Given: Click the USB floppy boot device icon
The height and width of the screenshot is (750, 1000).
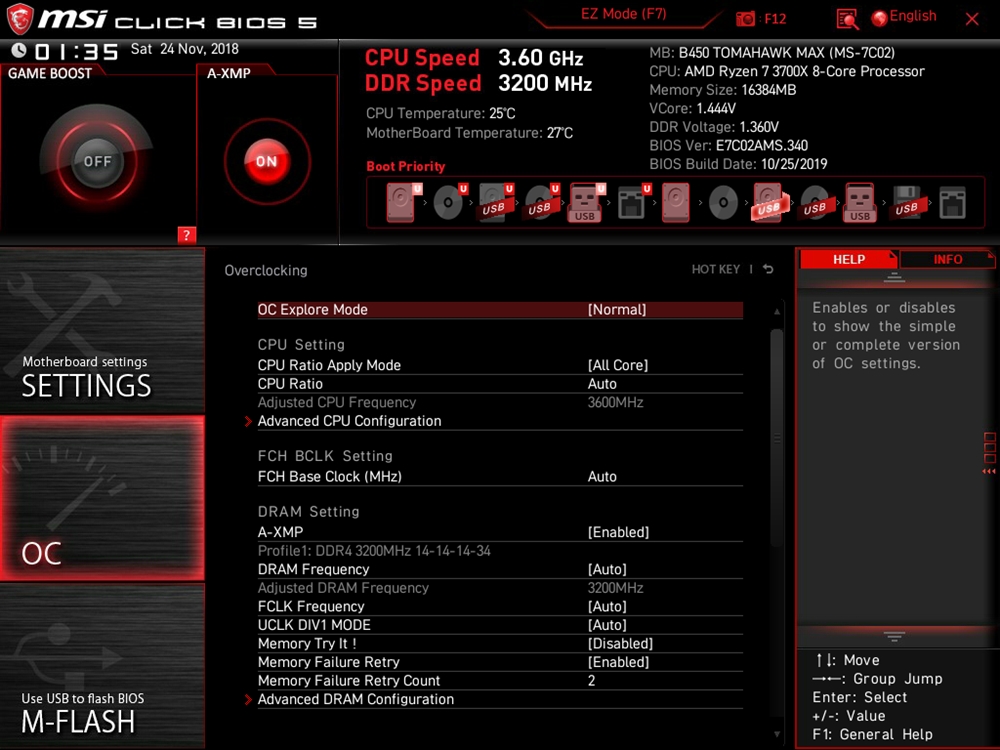Looking at the screenshot, I should (x=906, y=203).
